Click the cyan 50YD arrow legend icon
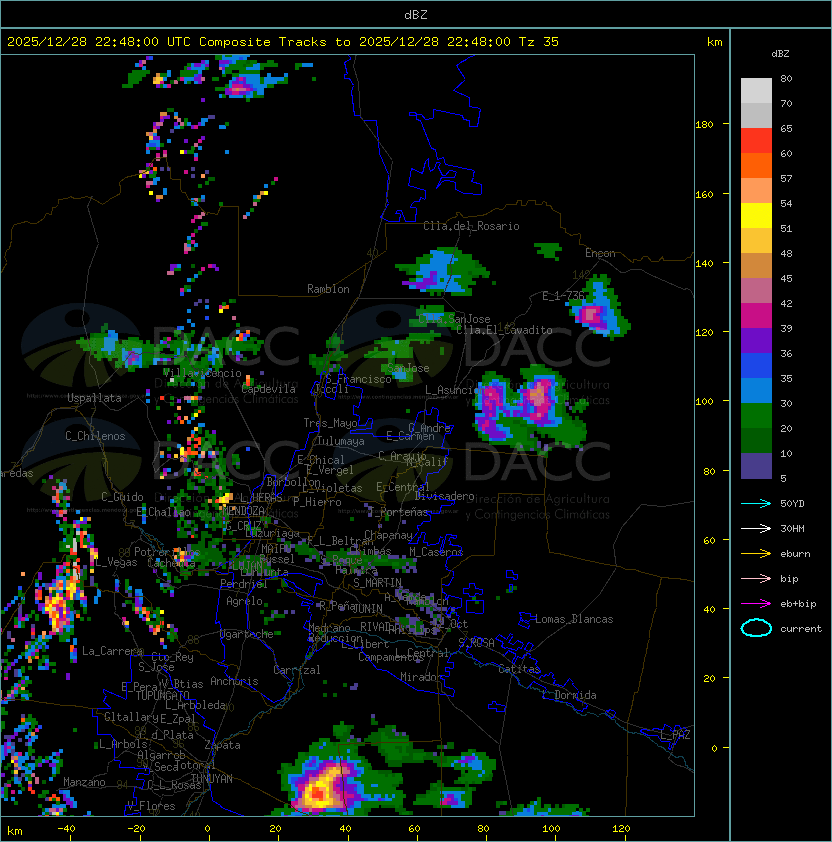832x842 pixels. pyautogui.click(x=756, y=503)
